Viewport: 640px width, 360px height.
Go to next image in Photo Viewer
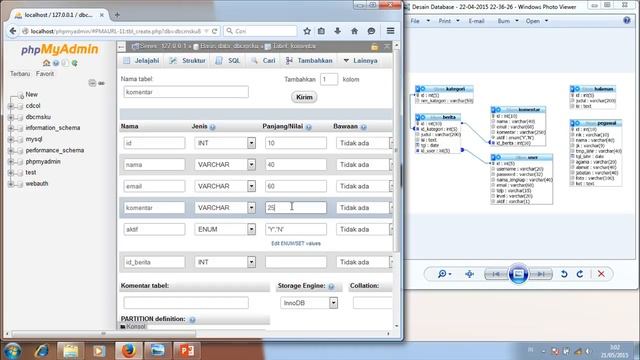coord(541,274)
